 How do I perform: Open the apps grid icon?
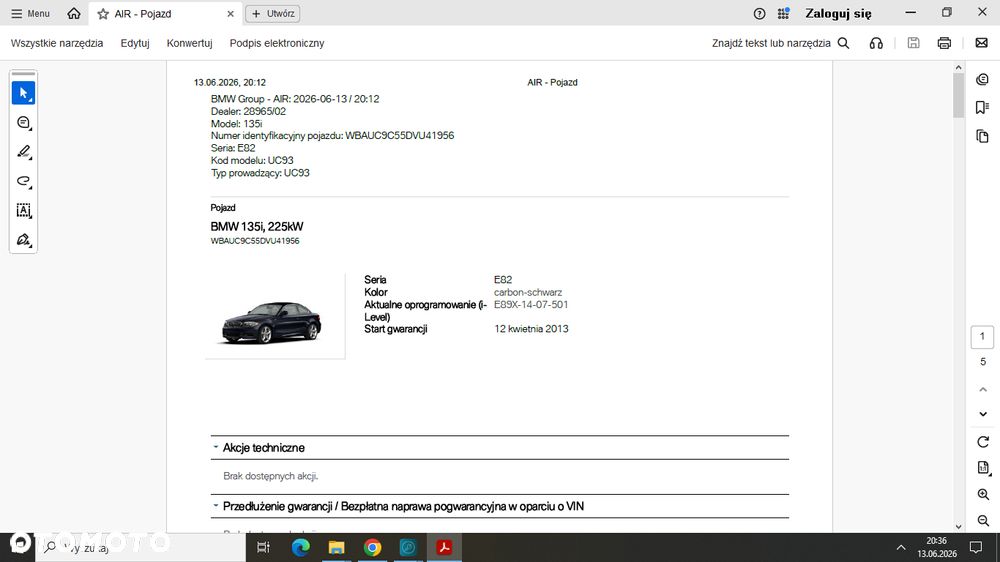[x=783, y=13]
